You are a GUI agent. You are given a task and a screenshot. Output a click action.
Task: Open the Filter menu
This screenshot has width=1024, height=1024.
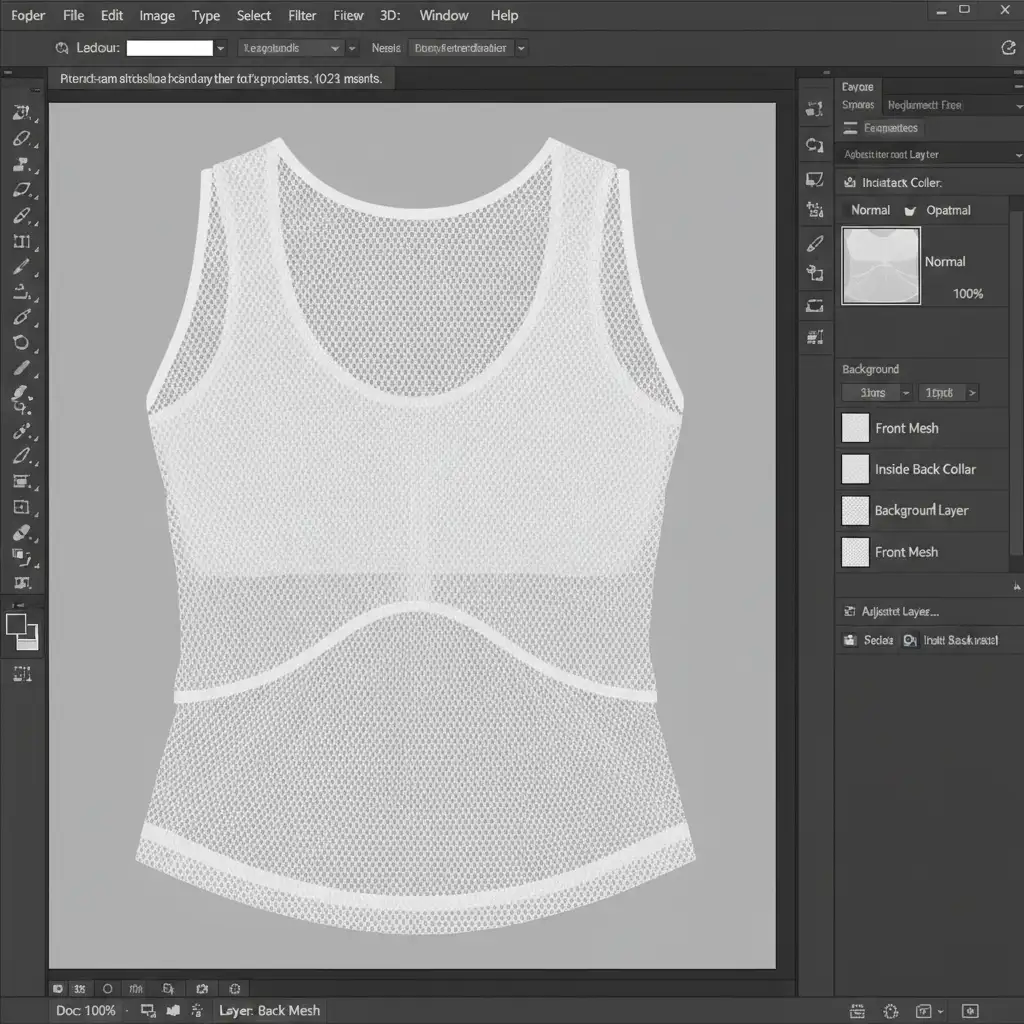click(302, 15)
